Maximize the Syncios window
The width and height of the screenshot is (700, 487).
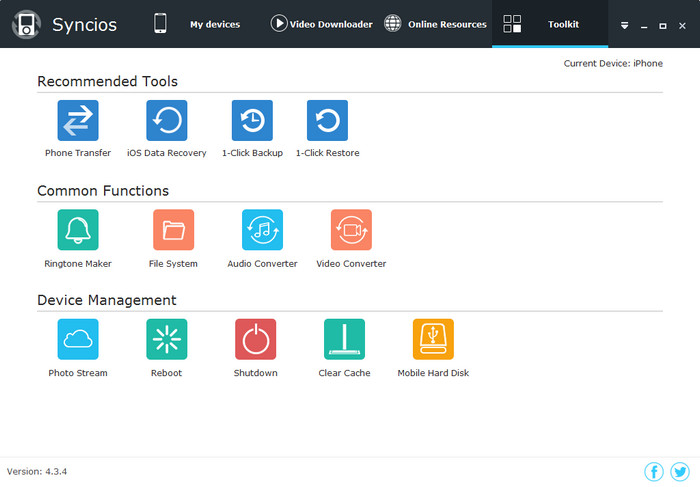[663, 26]
